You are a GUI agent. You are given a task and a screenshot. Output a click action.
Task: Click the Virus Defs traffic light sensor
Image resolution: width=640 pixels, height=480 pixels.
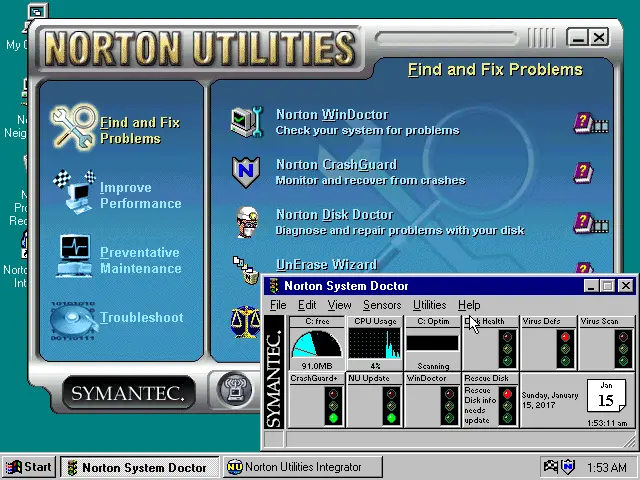(x=548, y=344)
